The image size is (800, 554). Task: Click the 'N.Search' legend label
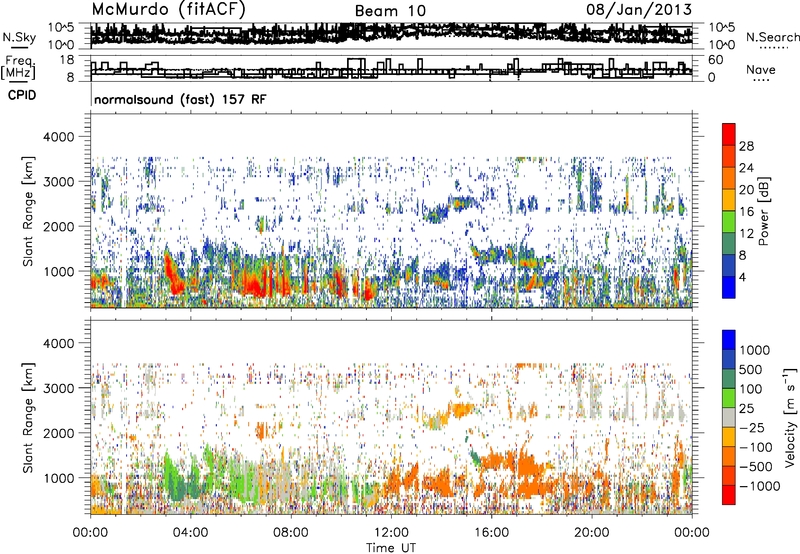pyautogui.click(x=772, y=37)
